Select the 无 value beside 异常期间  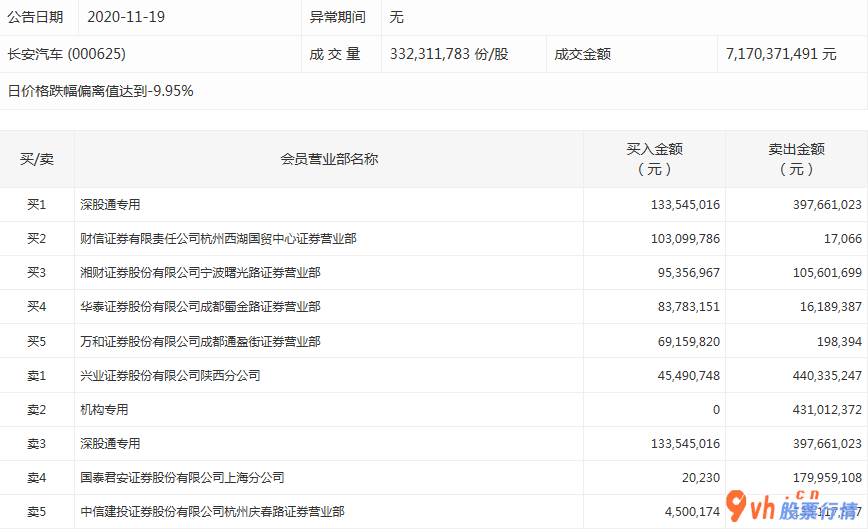(x=396, y=17)
